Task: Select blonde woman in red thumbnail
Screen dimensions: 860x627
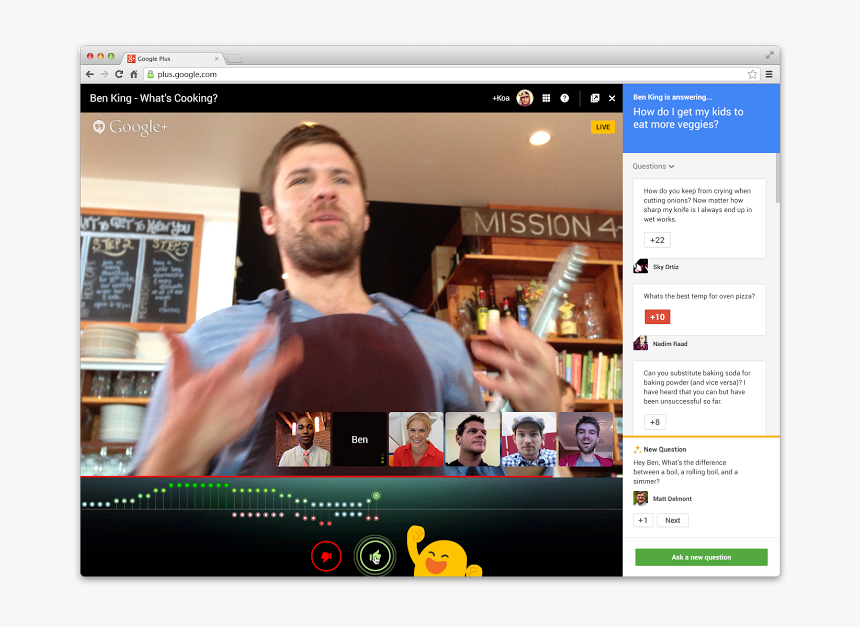Action: coord(416,439)
